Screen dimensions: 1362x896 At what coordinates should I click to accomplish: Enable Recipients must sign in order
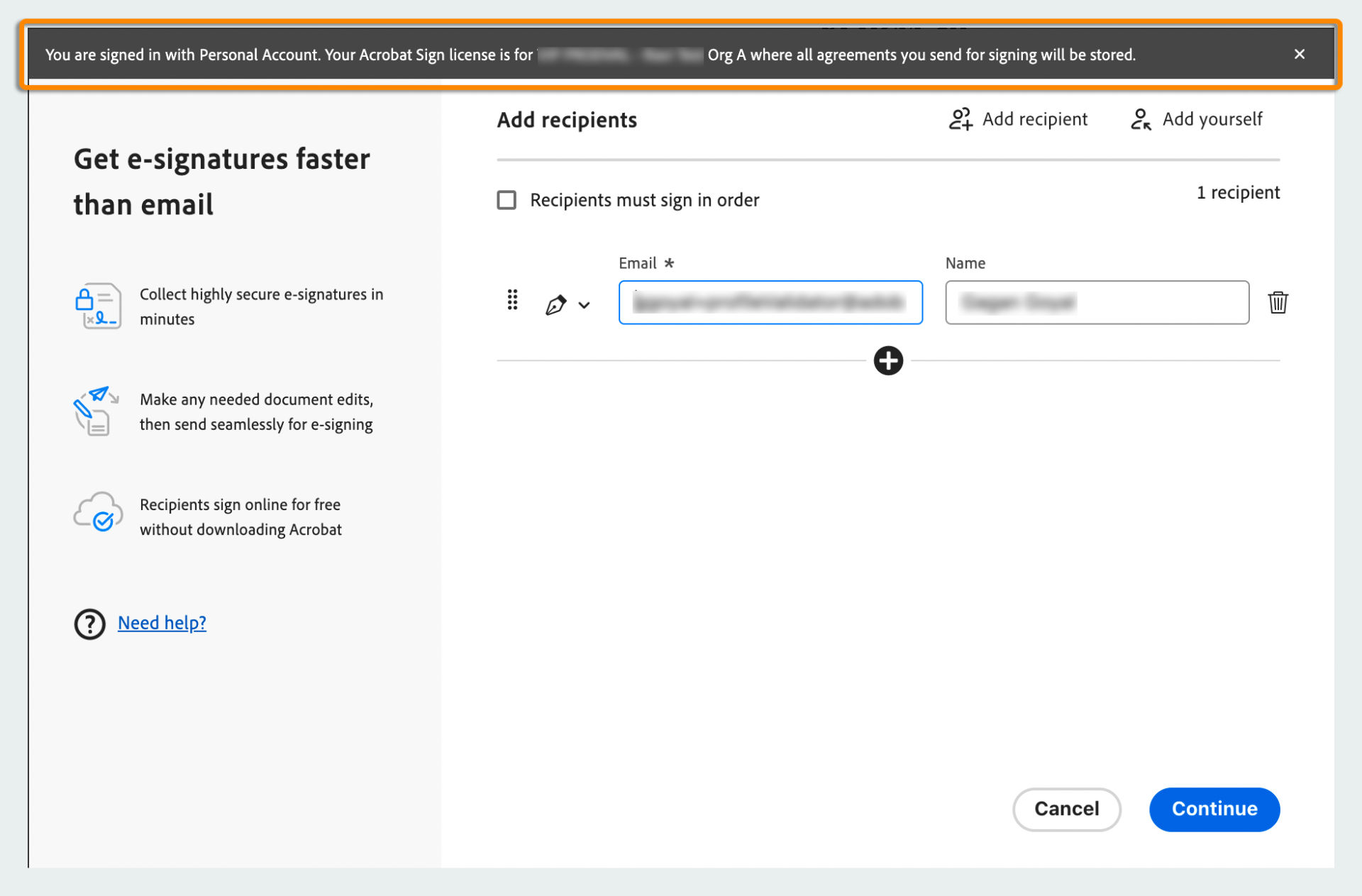(506, 200)
